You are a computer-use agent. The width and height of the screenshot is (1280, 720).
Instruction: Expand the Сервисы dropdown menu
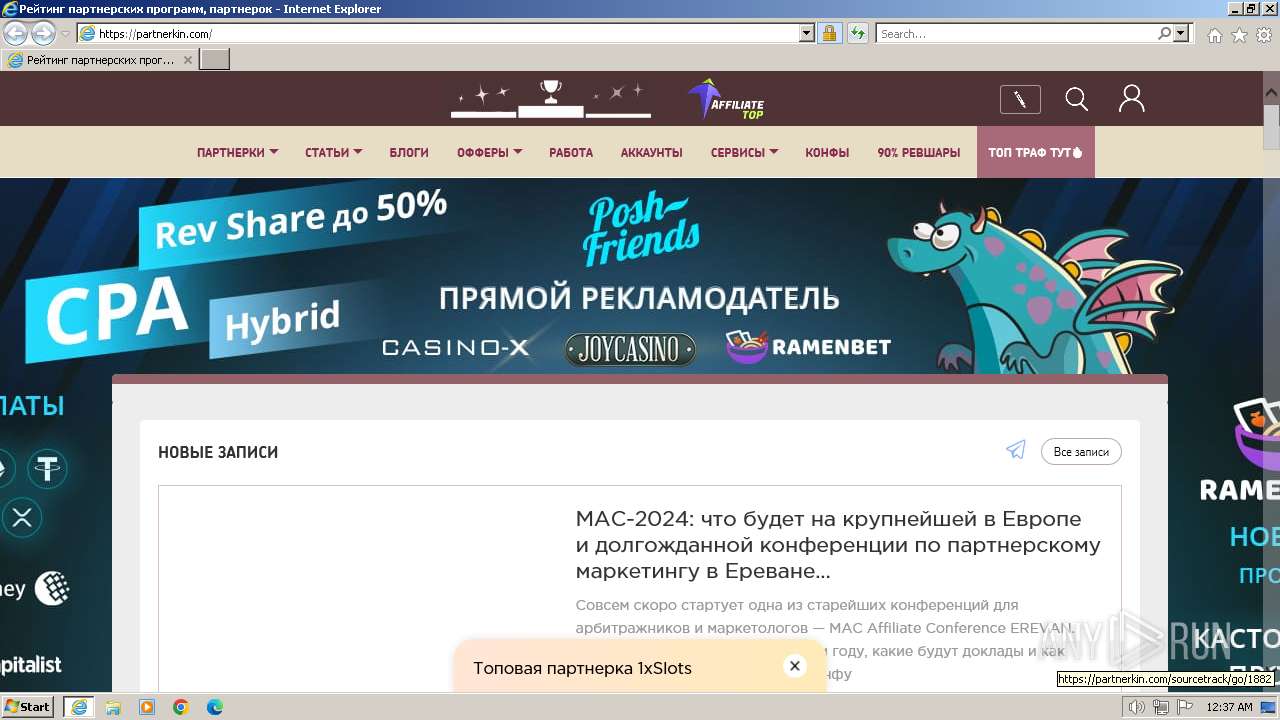(x=744, y=153)
